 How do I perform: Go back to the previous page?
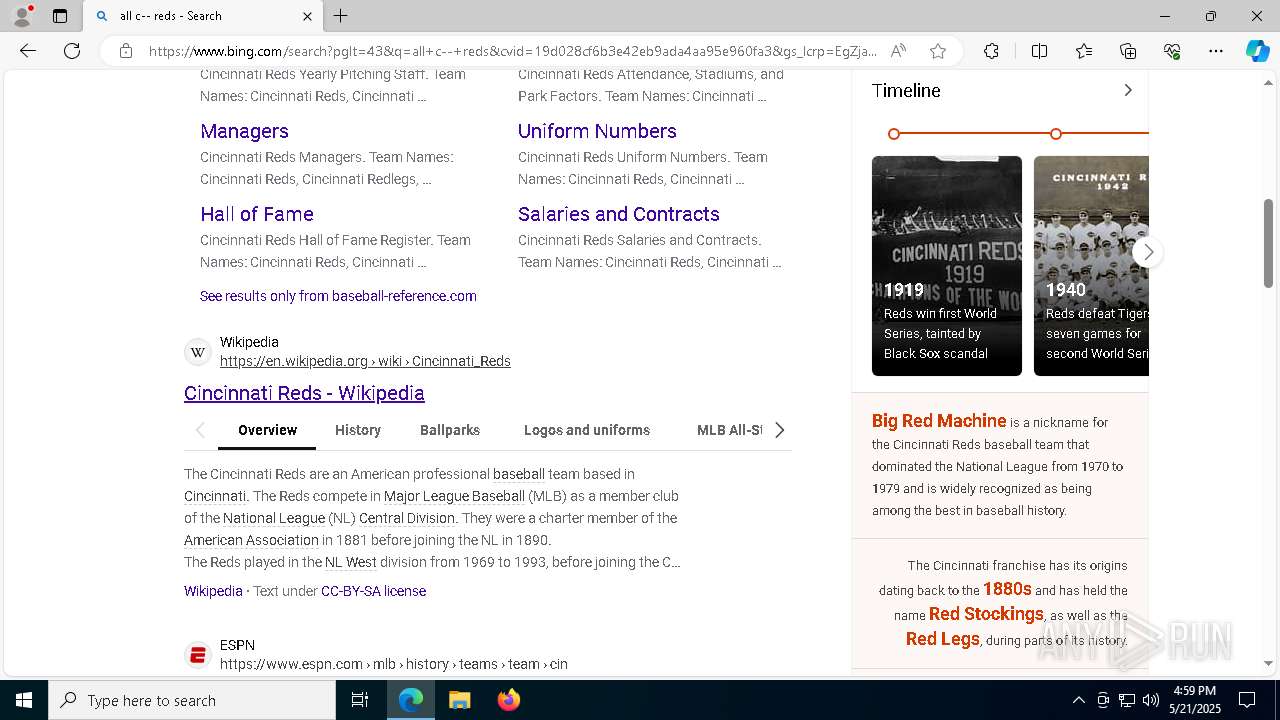click(28, 51)
